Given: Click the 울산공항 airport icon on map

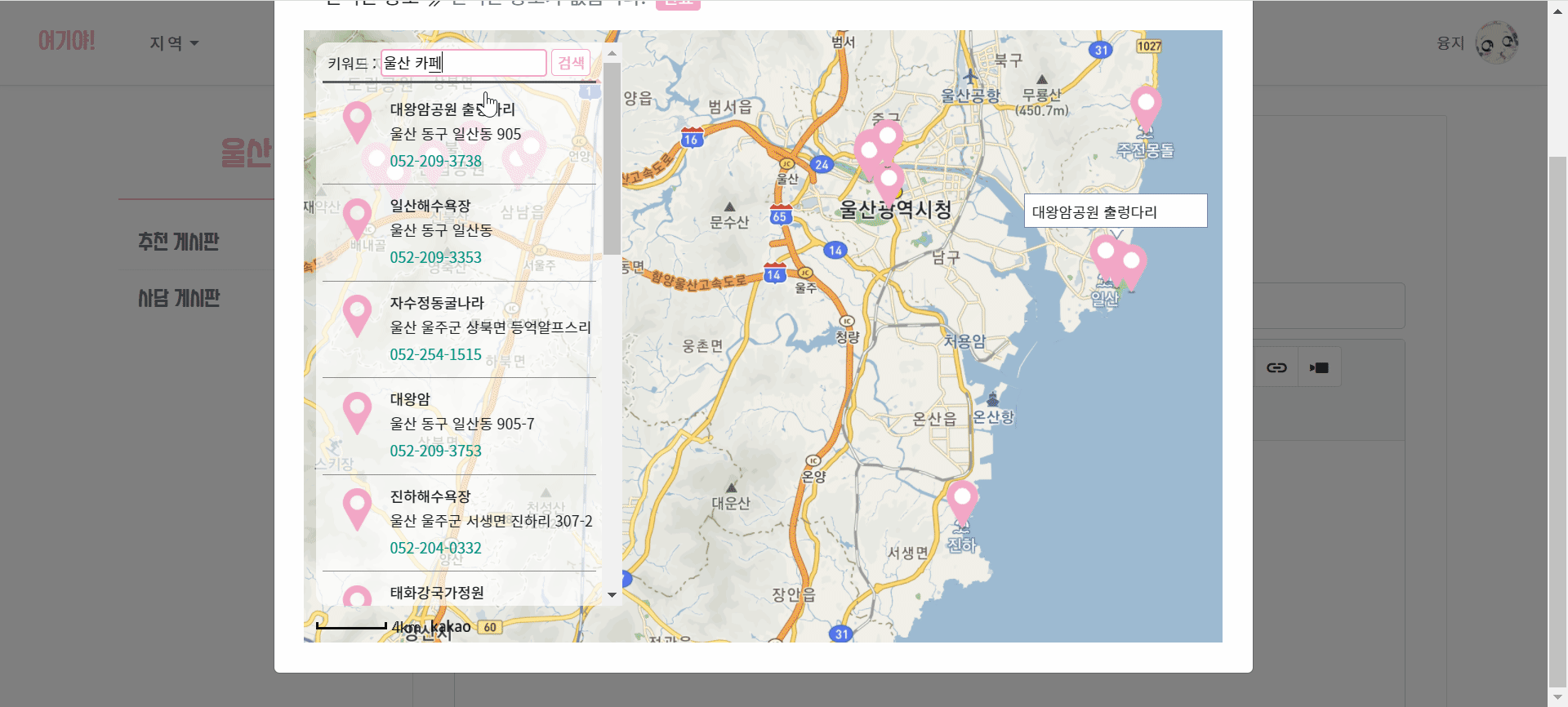Looking at the screenshot, I should click(970, 77).
